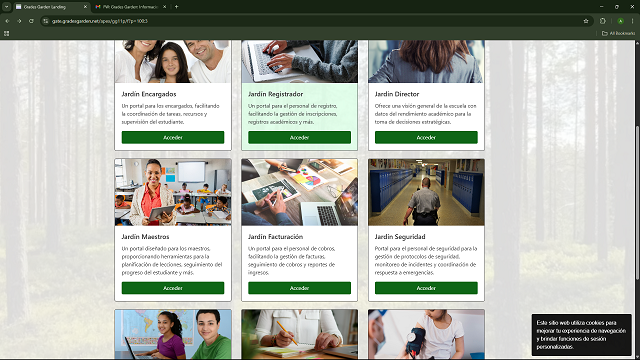Click Acceder under Jardín Encargados
This screenshot has height=360, width=640.
click(173, 138)
